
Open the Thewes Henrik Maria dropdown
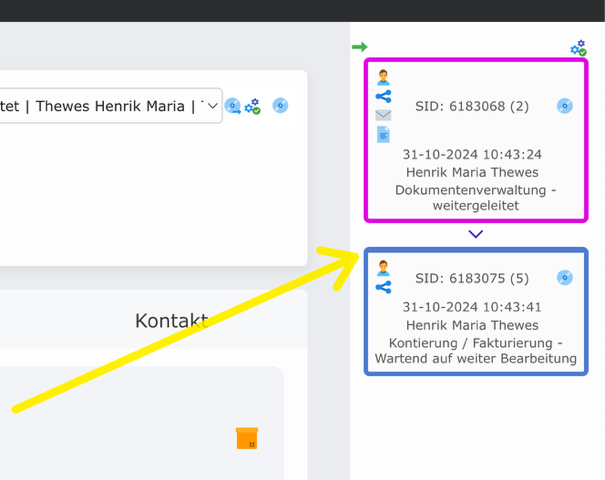(110, 106)
